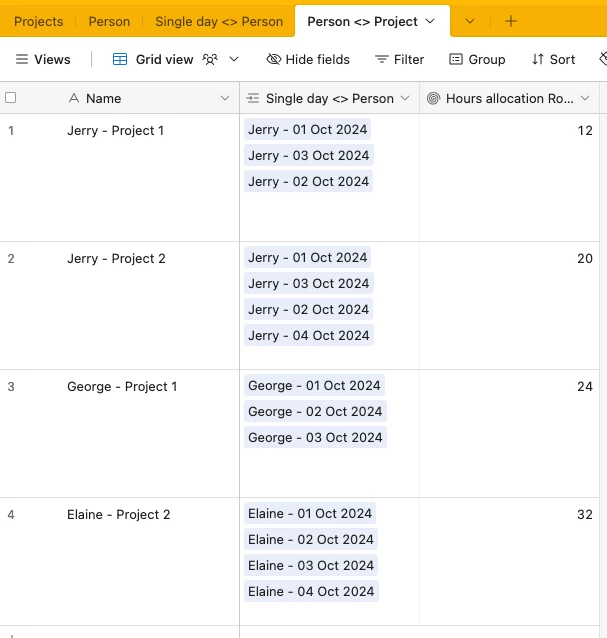Screen dimensions: 607x638
Task: Open the Elaine - 03 Oct 2024 chip
Action: click(311, 566)
